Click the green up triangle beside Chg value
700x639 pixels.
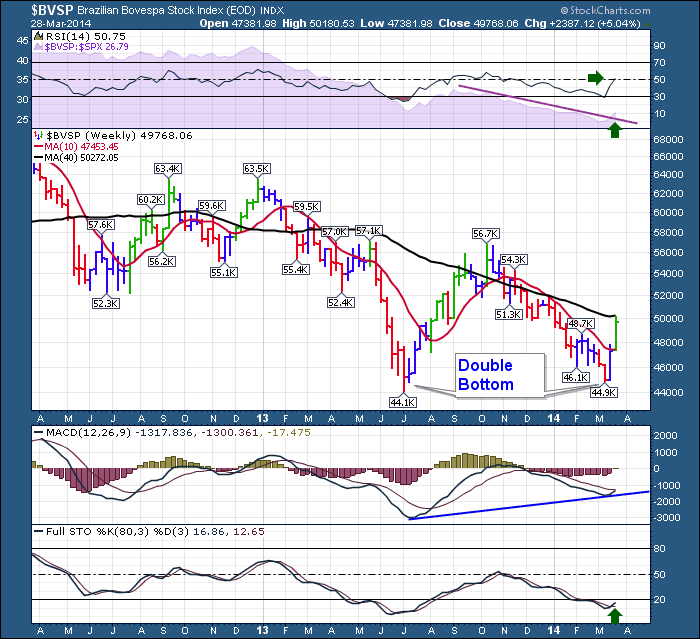pyautogui.click(x=647, y=24)
